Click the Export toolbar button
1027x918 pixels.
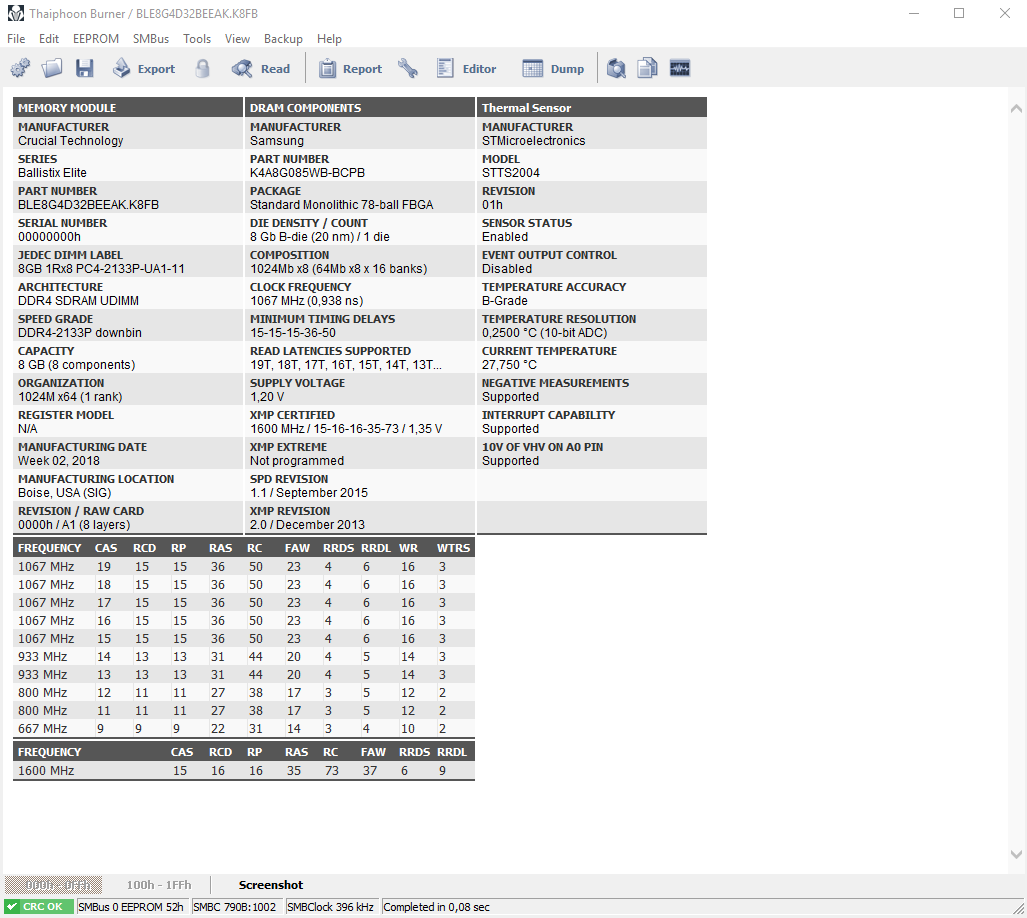[144, 68]
